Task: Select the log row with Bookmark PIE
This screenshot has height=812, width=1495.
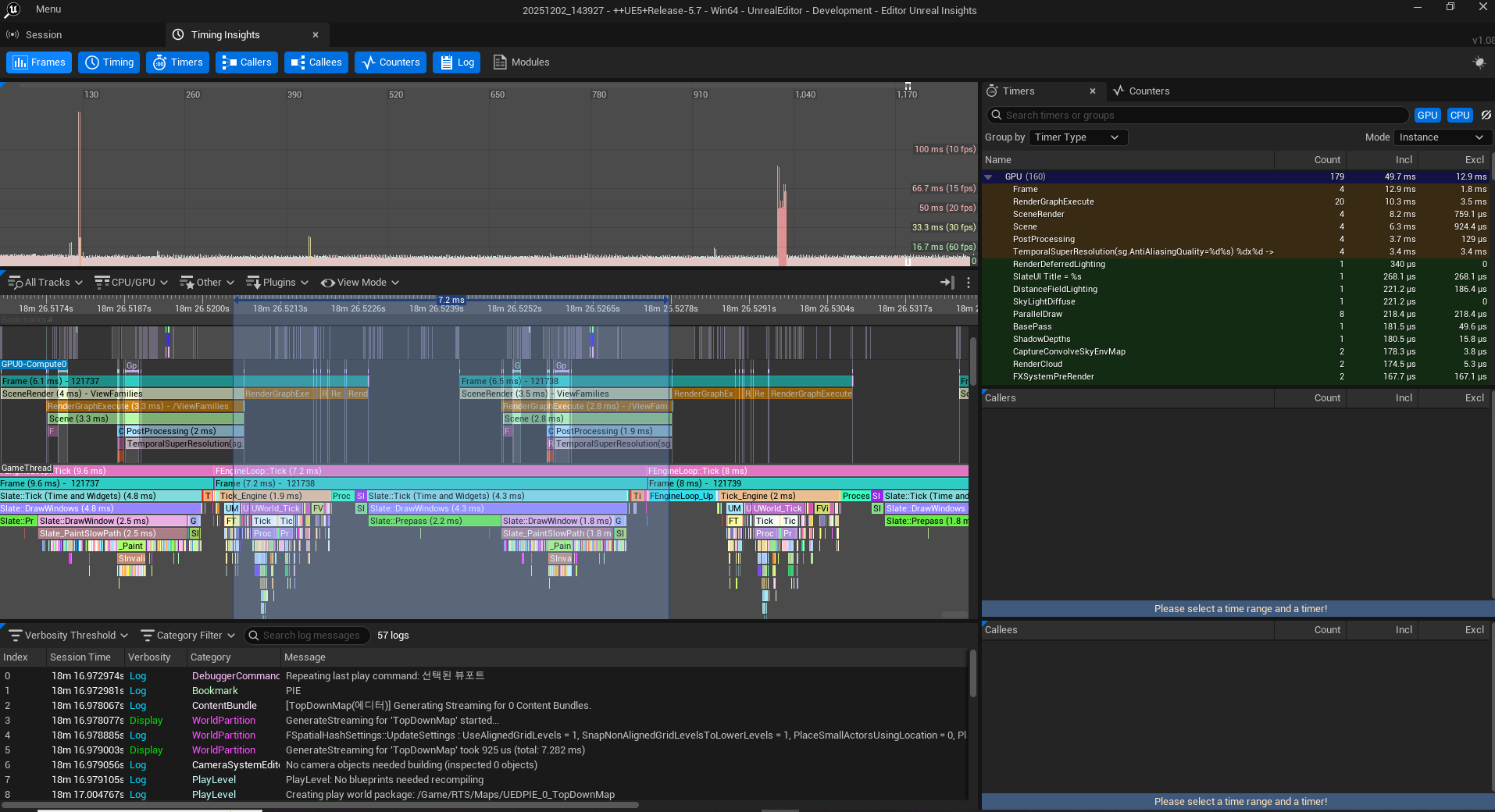Action: click(x=484, y=691)
